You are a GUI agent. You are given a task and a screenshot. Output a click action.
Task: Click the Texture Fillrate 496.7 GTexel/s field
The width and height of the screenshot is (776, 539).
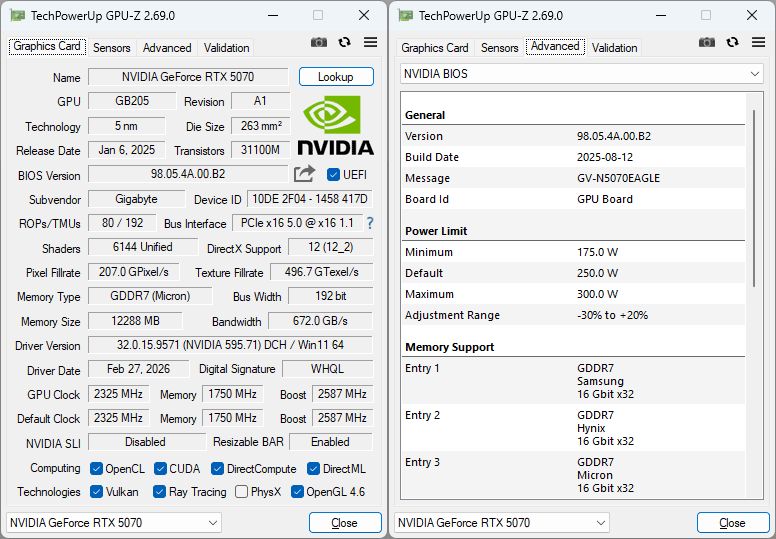(322, 272)
